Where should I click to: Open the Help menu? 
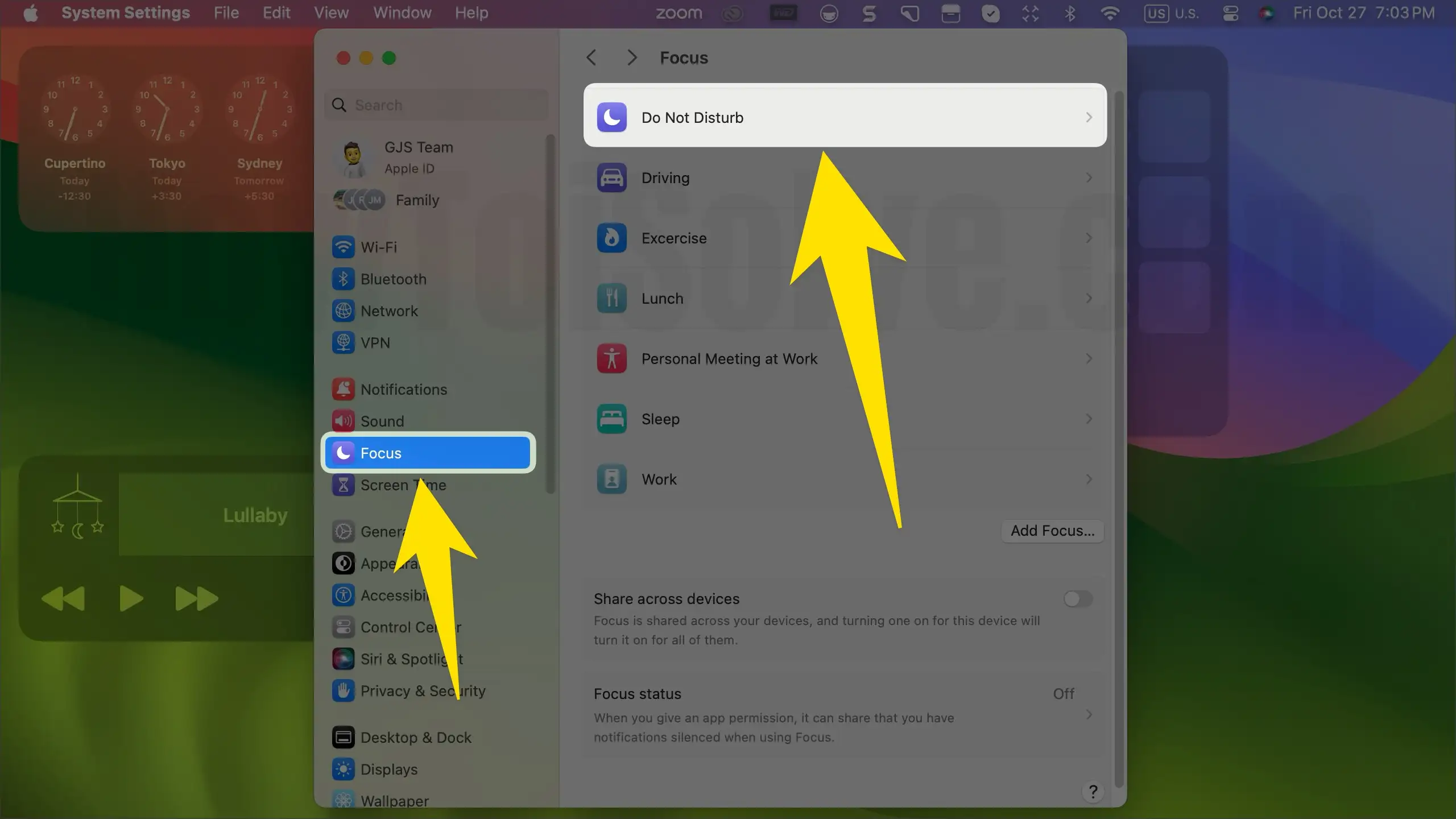pyautogui.click(x=471, y=13)
